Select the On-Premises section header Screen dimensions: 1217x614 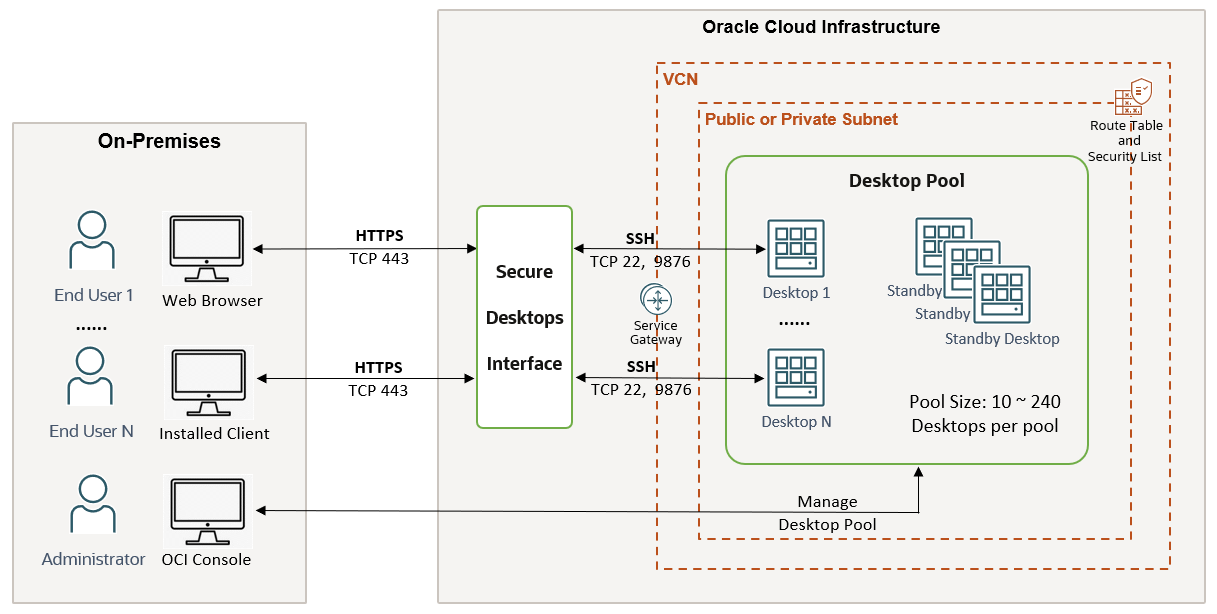[x=157, y=141]
